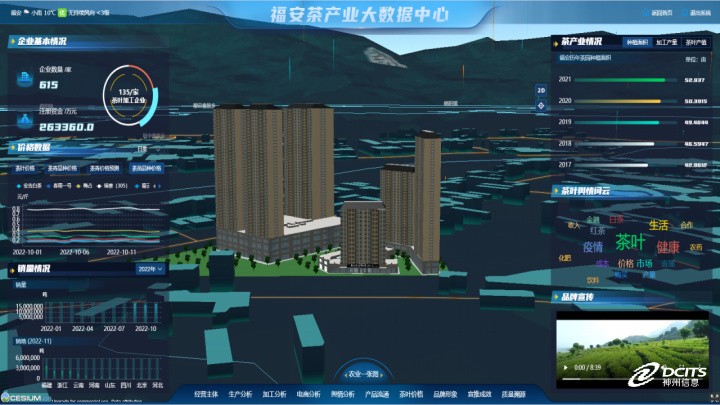Open 电商分析 in bottom navigation
This screenshot has height=405, width=720.
point(308,395)
